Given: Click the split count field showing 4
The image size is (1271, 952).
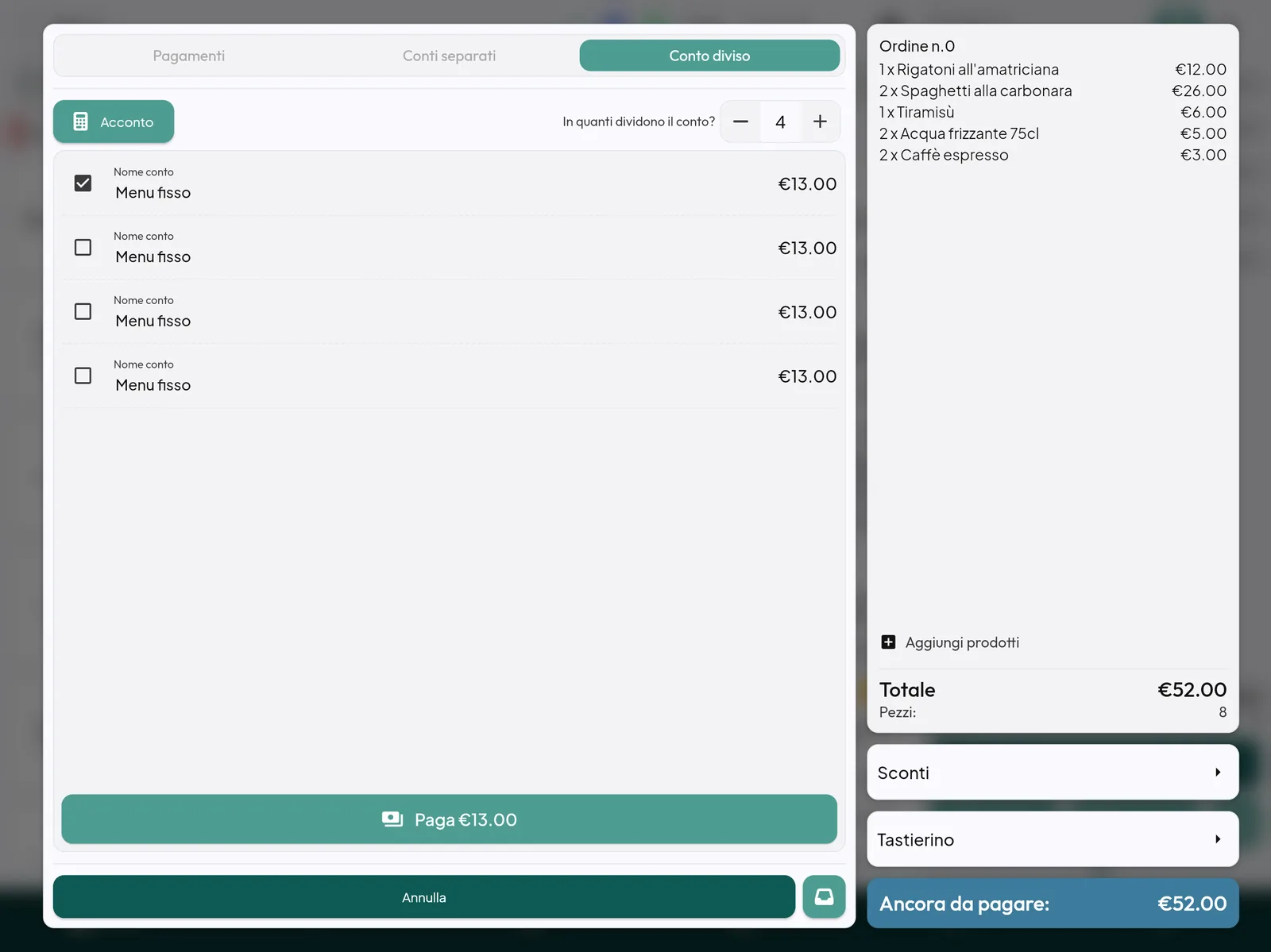Looking at the screenshot, I should pyautogui.click(x=780, y=121).
